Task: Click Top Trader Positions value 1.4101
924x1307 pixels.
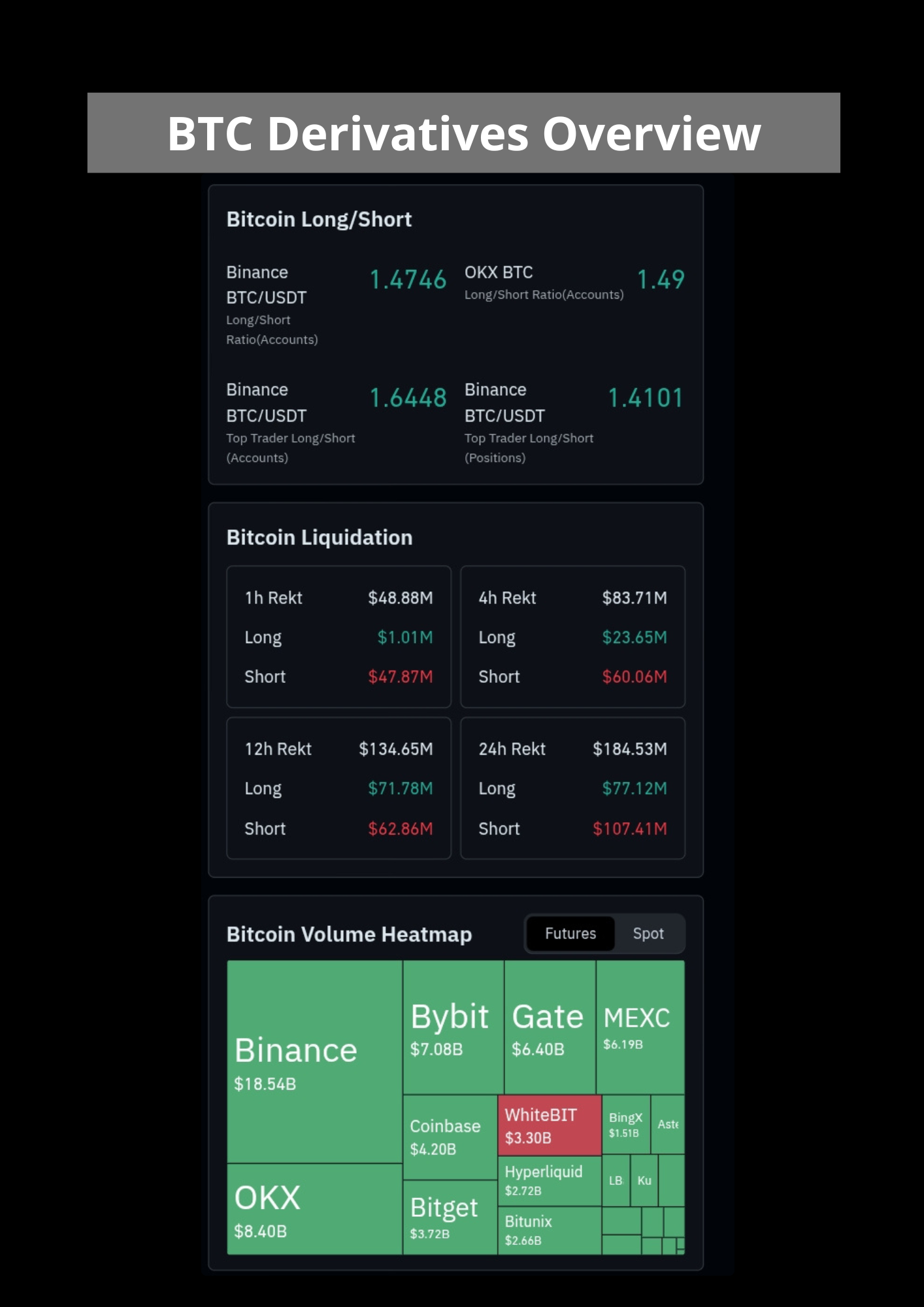Action: (x=646, y=397)
